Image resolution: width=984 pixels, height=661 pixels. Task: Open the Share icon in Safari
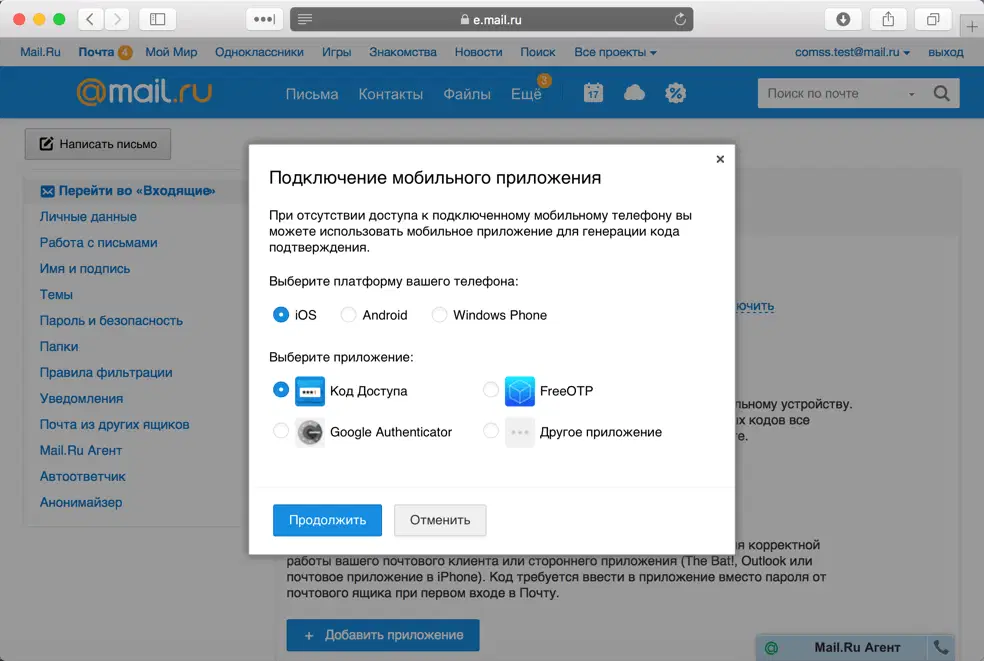coord(888,19)
